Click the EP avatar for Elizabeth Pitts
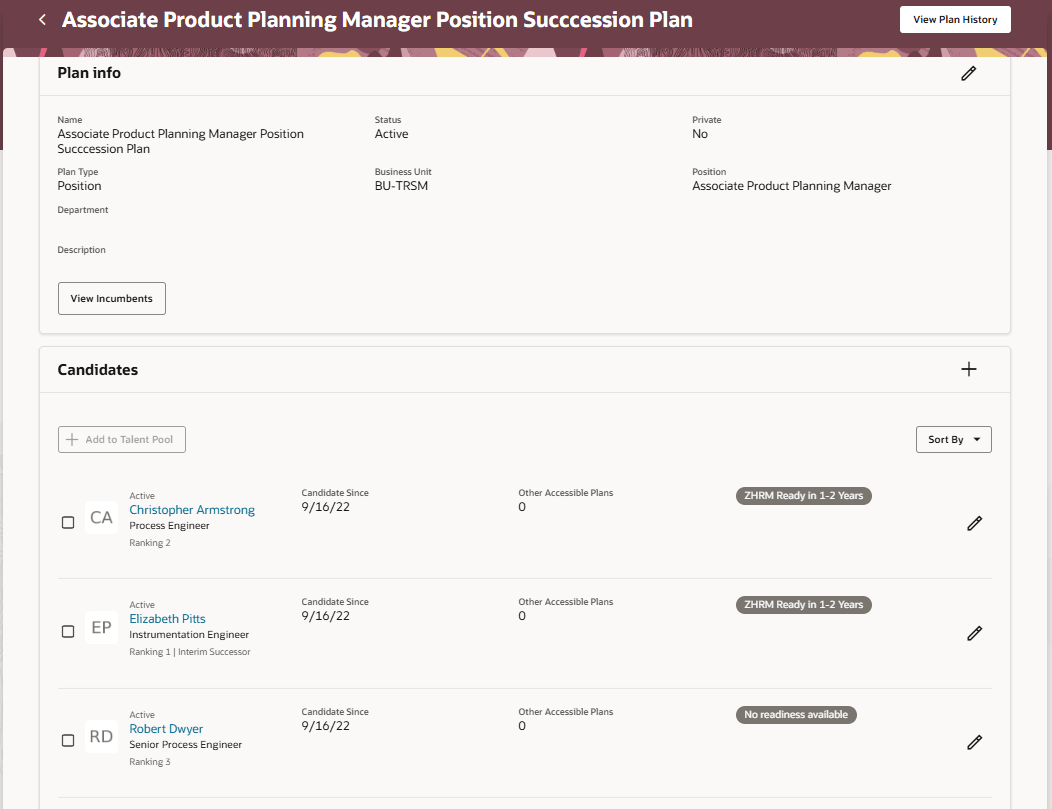 101,628
